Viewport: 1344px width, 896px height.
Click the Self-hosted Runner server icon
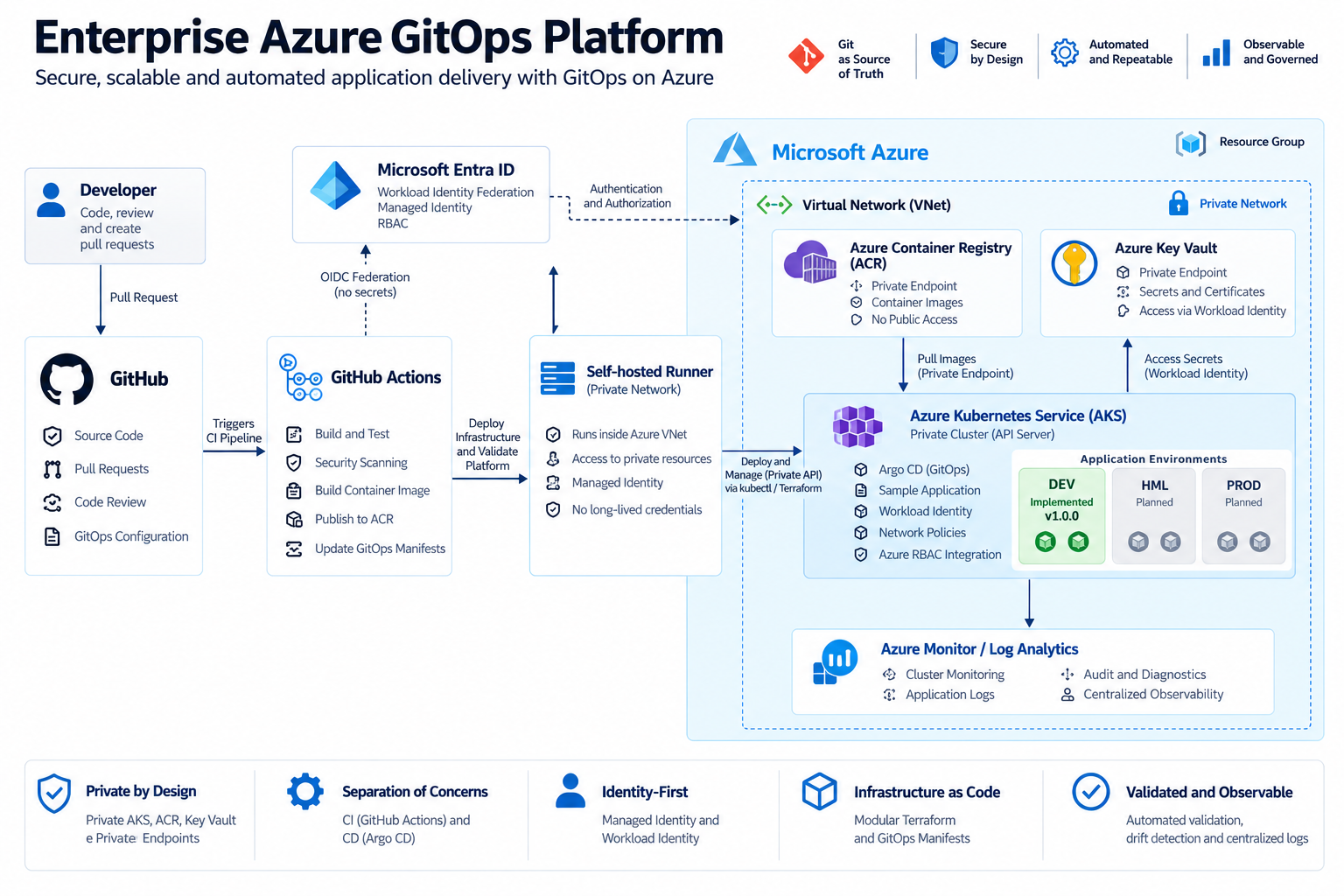[557, 378]
